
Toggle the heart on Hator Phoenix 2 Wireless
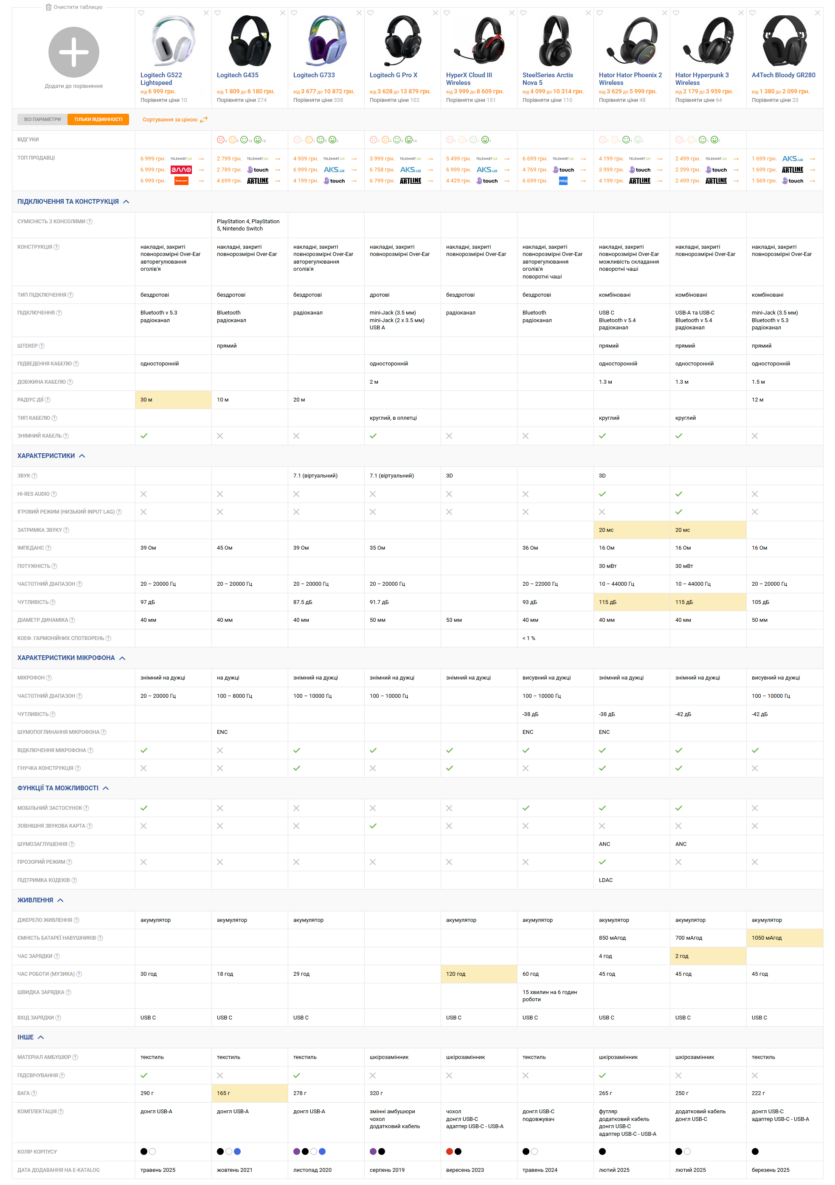click(x=599, y=13)
